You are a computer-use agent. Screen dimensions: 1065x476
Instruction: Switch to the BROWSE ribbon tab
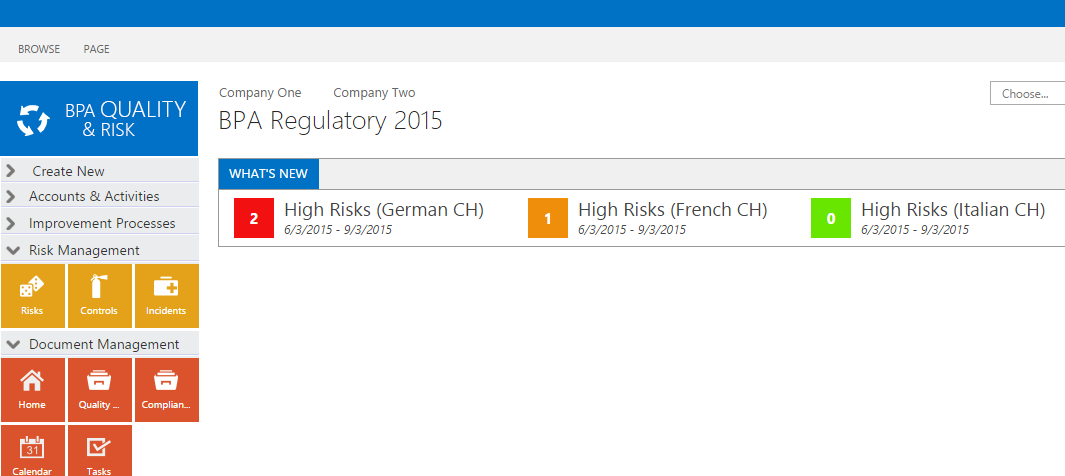pos(39,49)
